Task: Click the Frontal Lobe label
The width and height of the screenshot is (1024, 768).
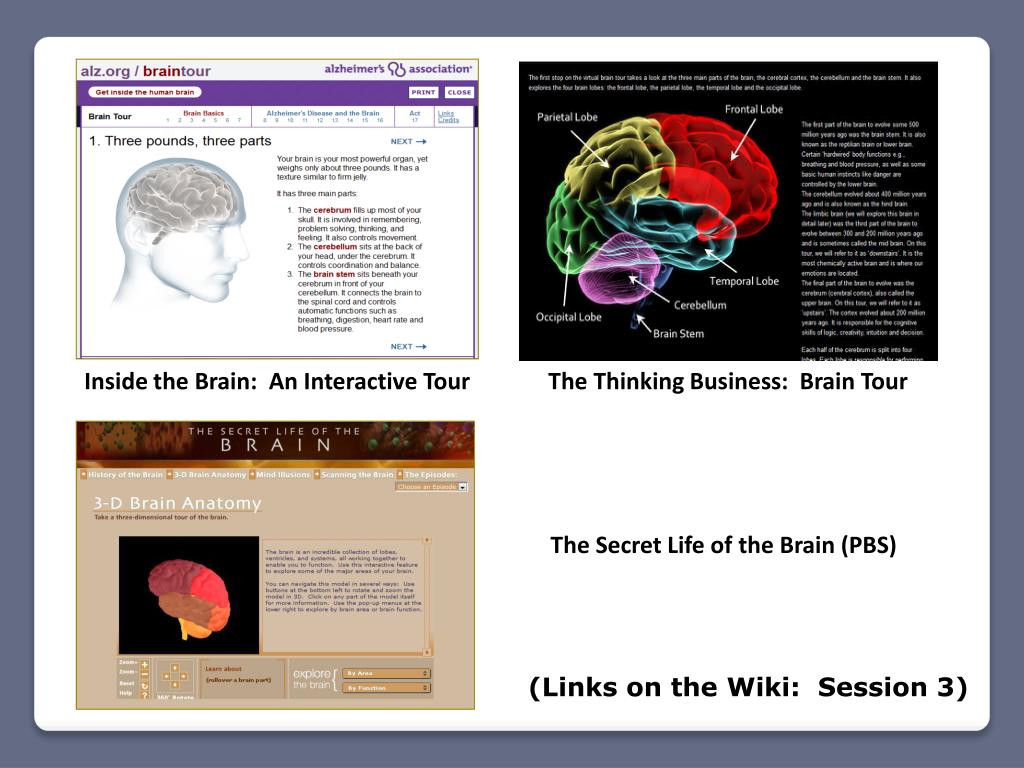Action: 754,109
